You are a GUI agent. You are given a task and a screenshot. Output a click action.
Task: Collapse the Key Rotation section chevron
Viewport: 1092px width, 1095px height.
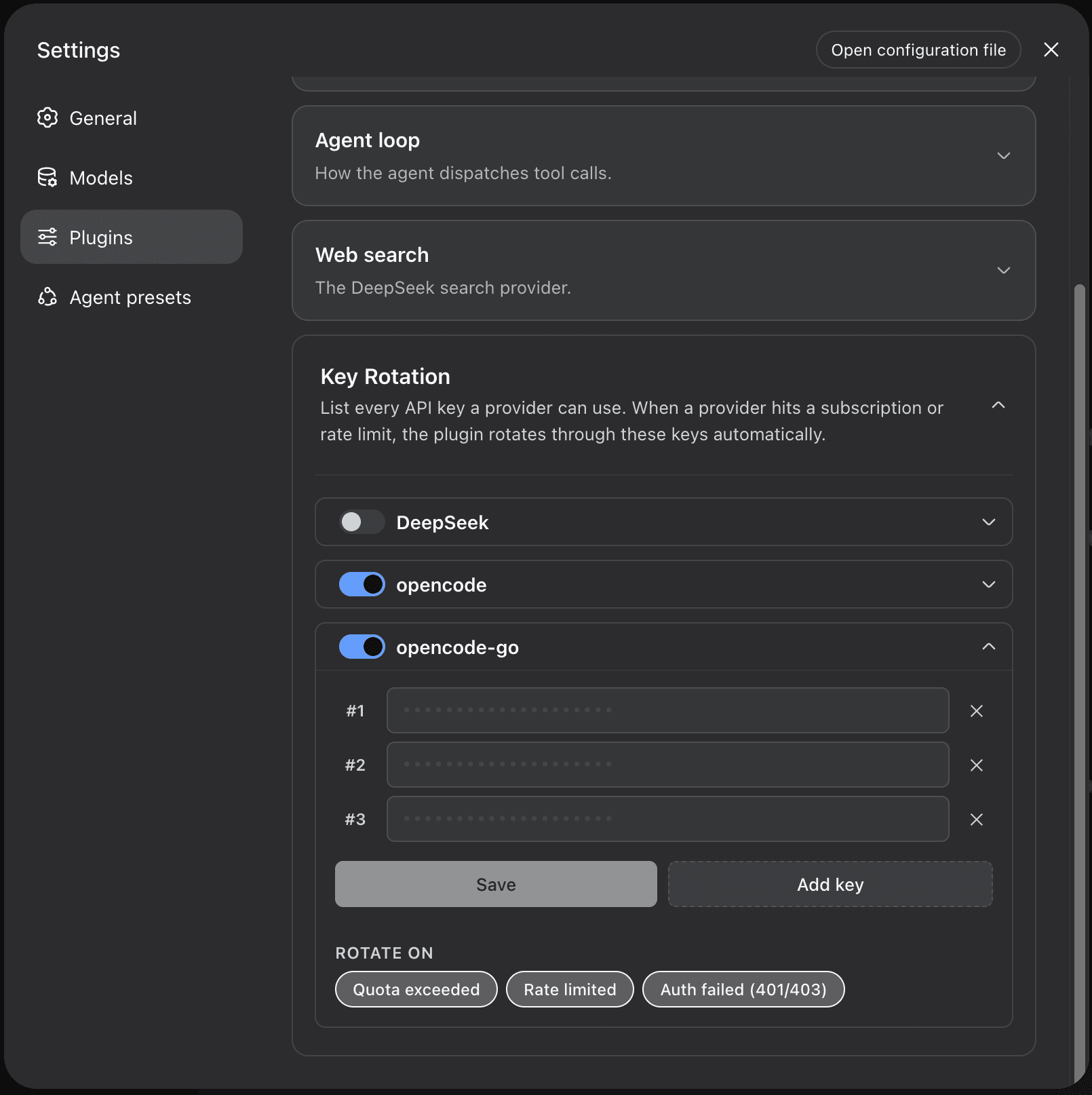coord(998,405)
